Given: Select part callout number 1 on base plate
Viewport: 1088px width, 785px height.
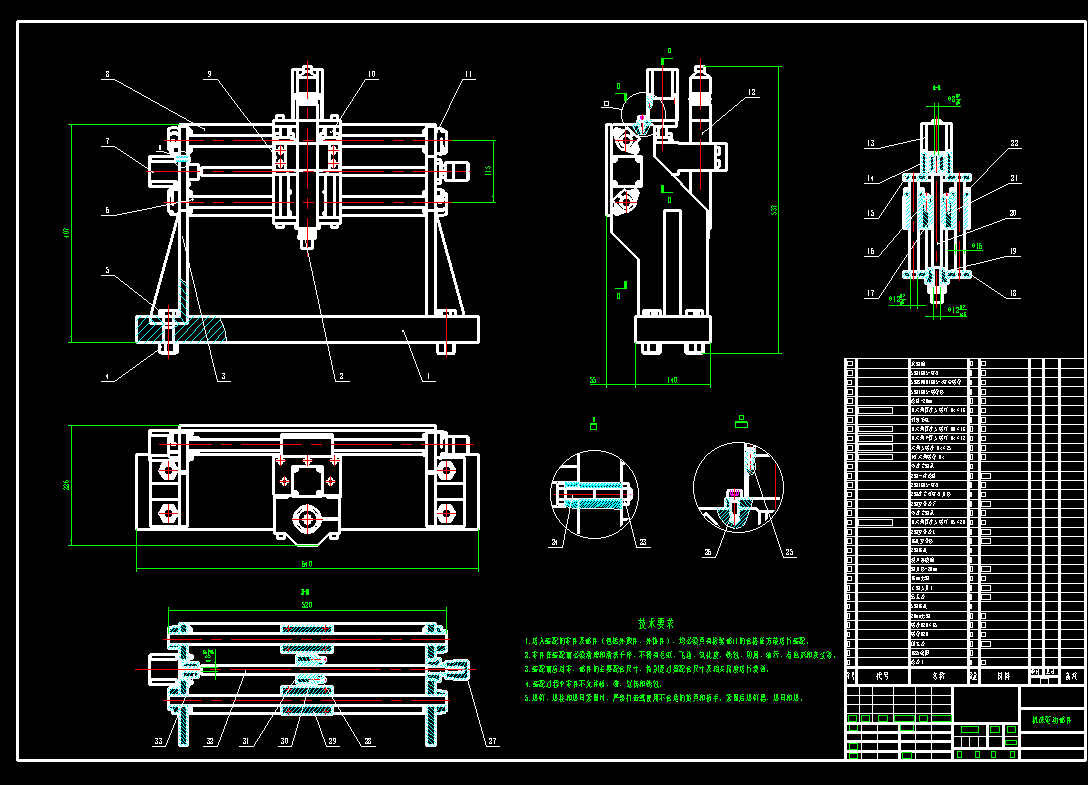Looking at the screenshot, I should (428, 377).
